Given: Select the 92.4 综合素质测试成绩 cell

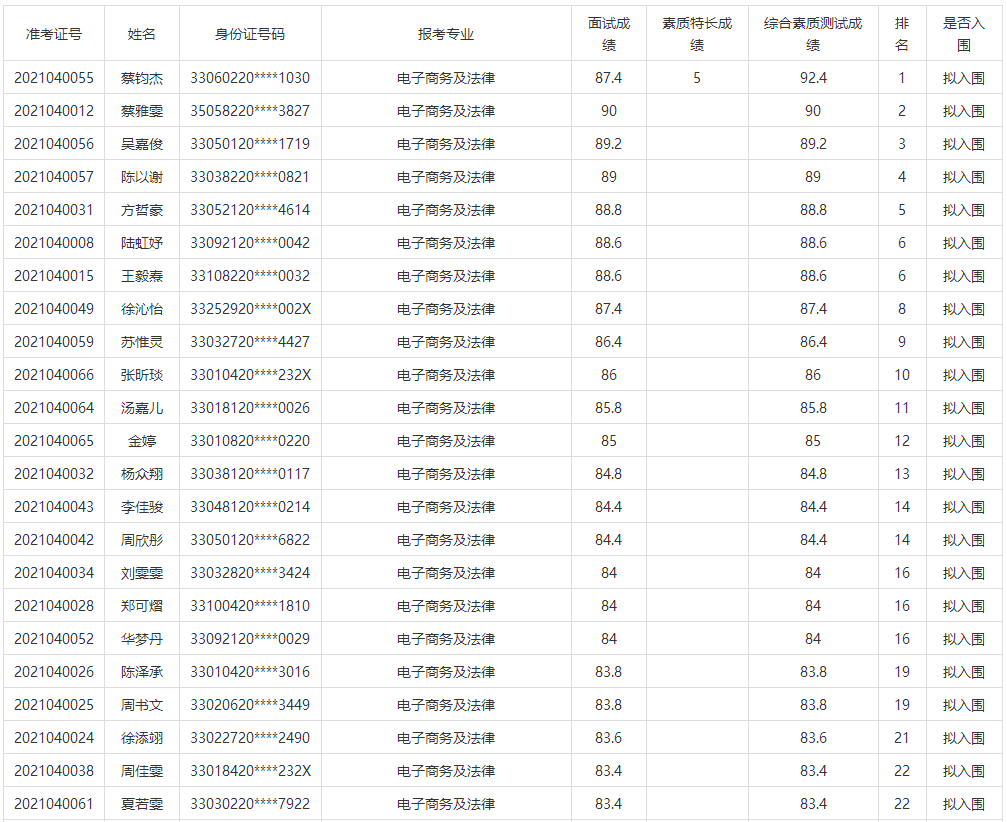Looking at the screenshot, I should [813, 78].
